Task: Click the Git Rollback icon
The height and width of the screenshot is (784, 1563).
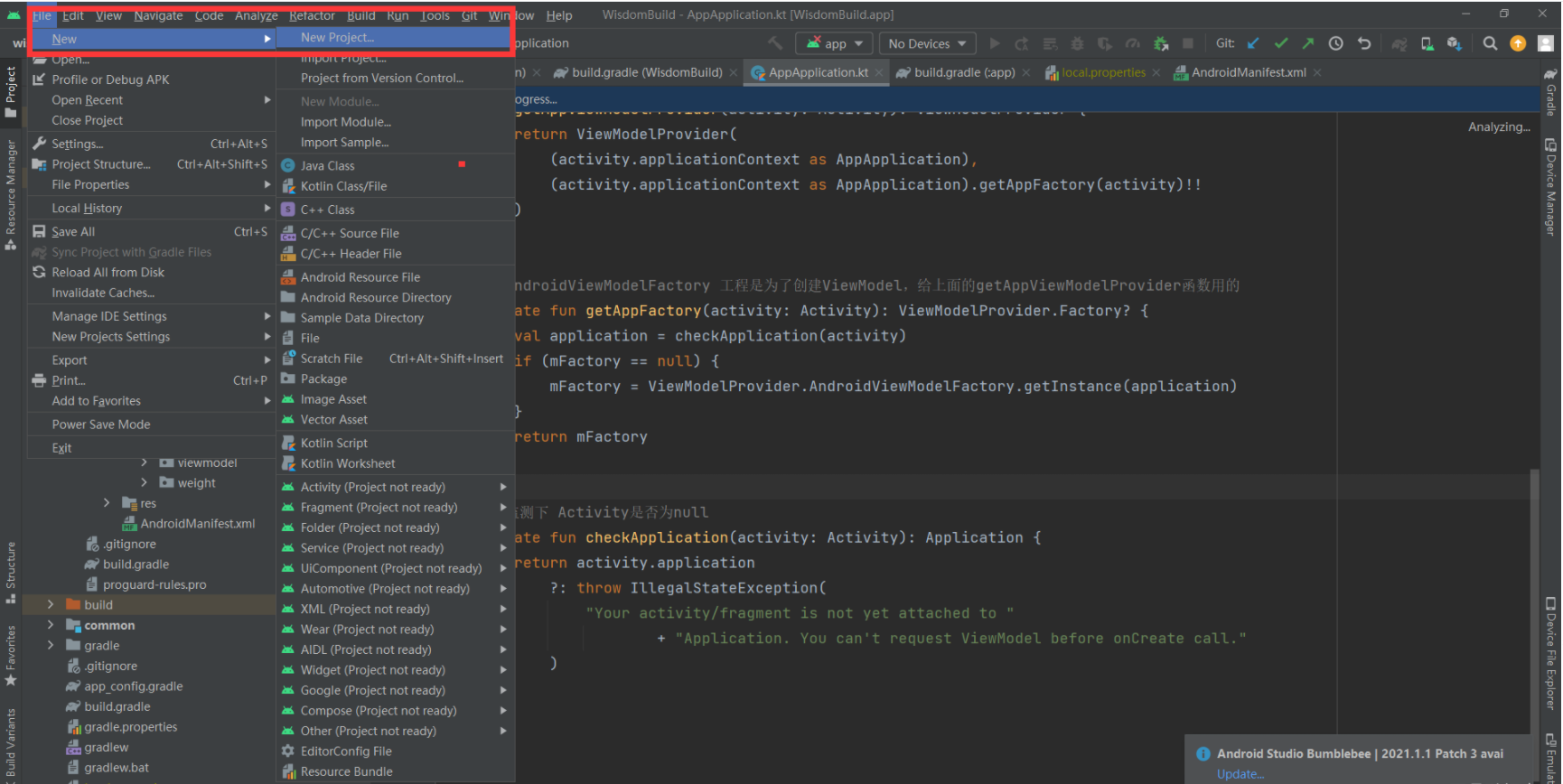Action: tap(1364, 43)
